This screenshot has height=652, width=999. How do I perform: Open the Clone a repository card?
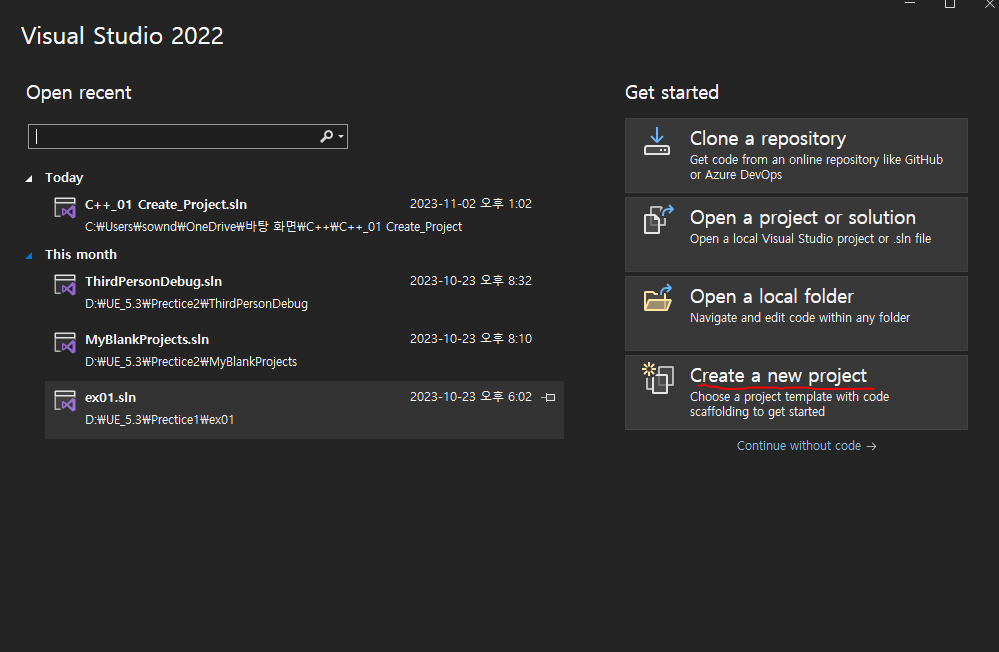(x=796, y=156)
